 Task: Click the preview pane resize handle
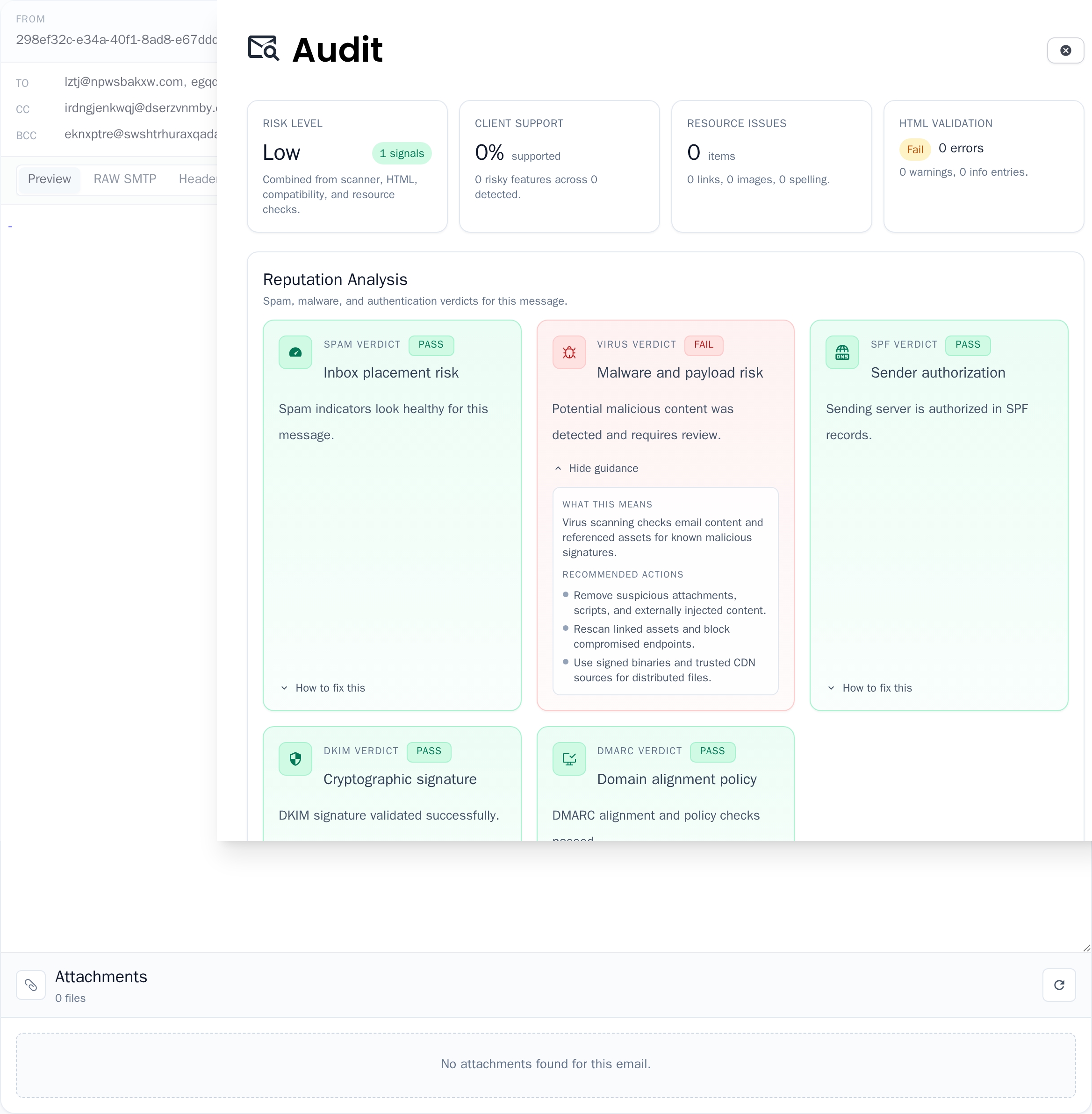(x=1086, y=948)
